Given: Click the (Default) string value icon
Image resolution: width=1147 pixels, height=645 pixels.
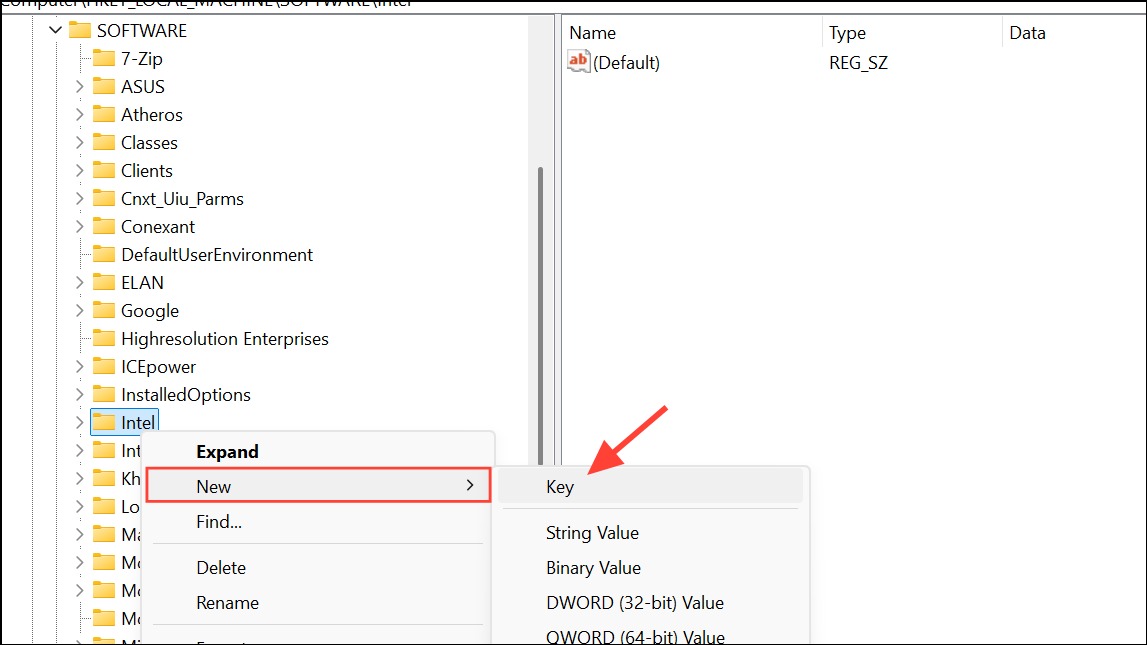Looking at the screenshot, I should (x=578, y=62).
